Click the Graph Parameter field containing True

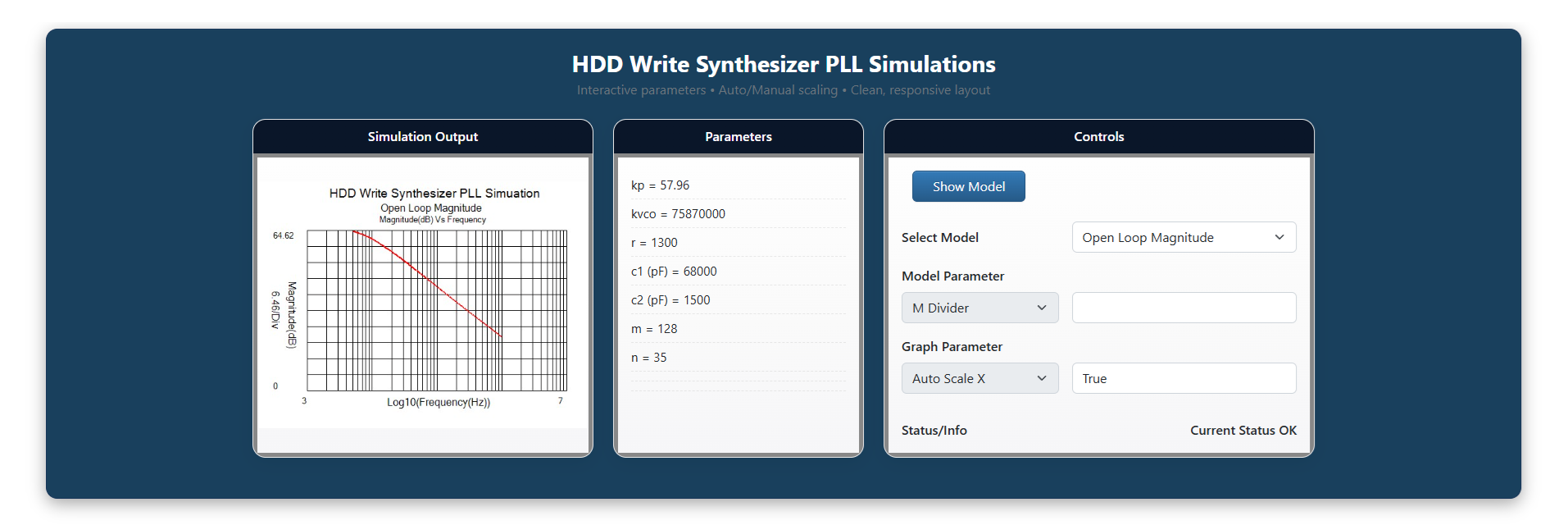click(1184, 378)
